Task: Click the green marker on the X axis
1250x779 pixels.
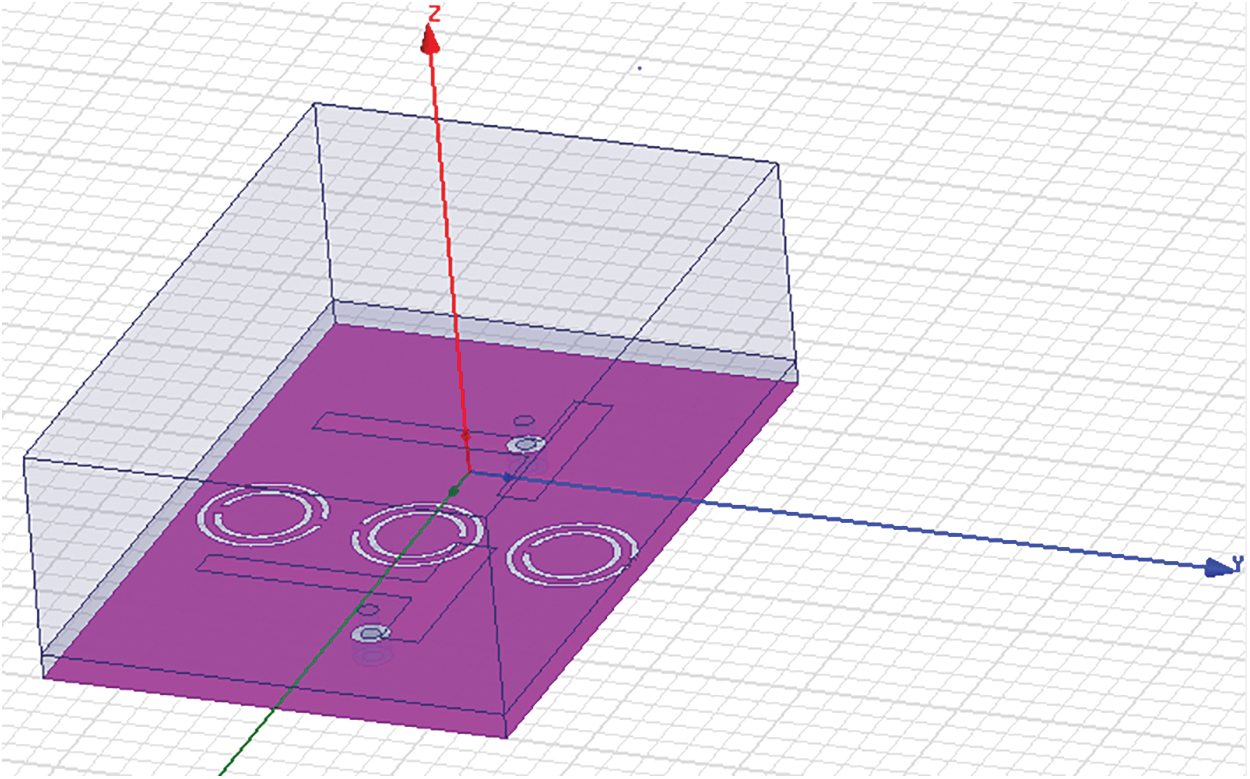Action: coord(454,490)
